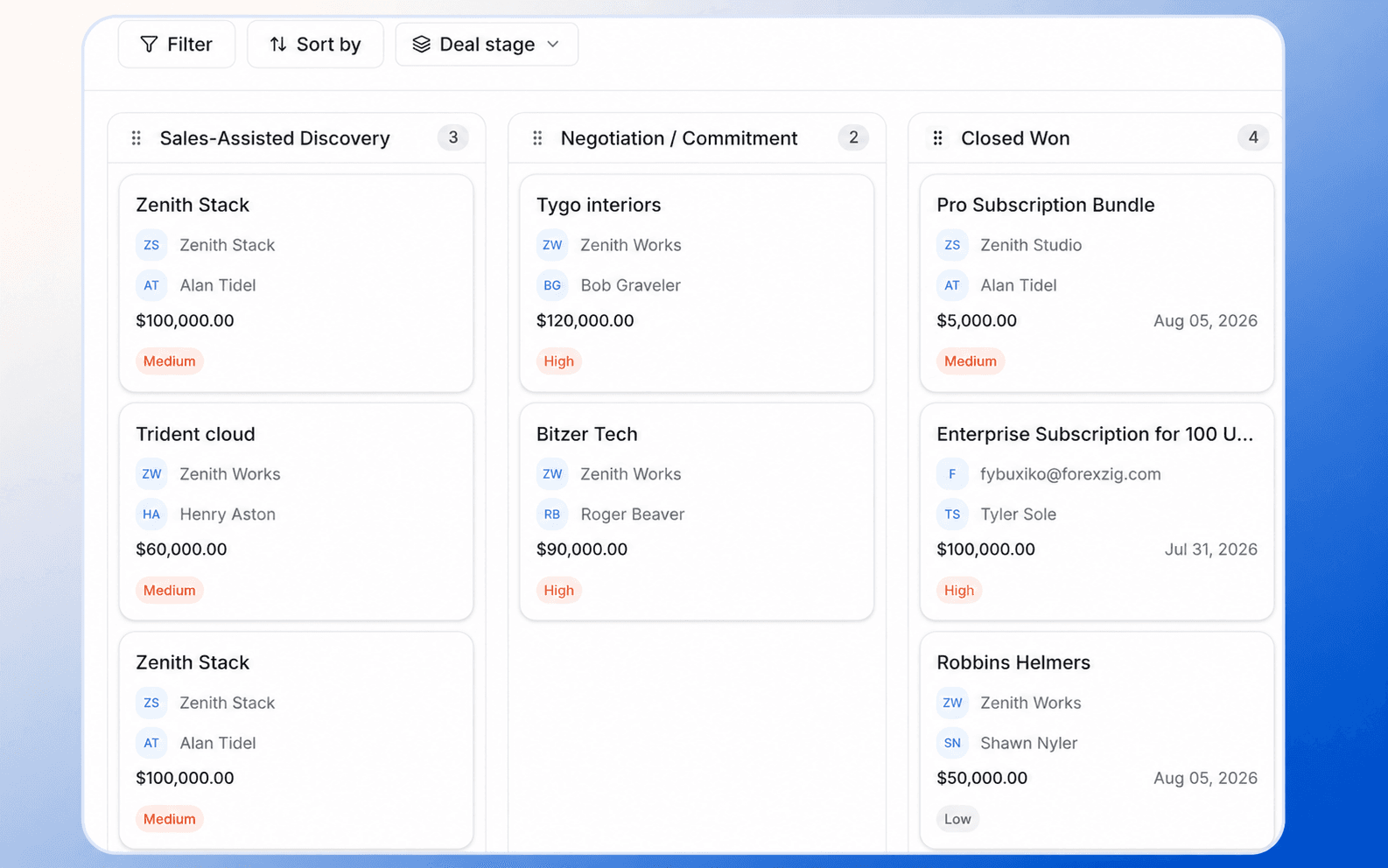1388x868 pixels.
Task: Click the $50,000.00 amount on Robbins Helmers
Action: tap(982, 778)
